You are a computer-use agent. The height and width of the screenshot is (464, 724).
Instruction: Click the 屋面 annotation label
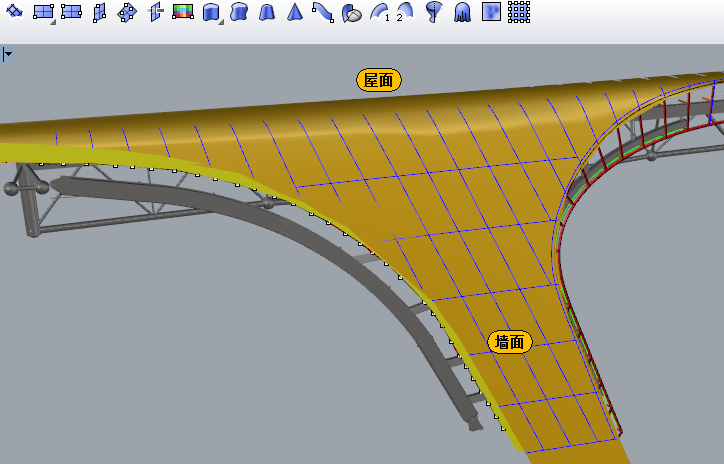point(379,81)
